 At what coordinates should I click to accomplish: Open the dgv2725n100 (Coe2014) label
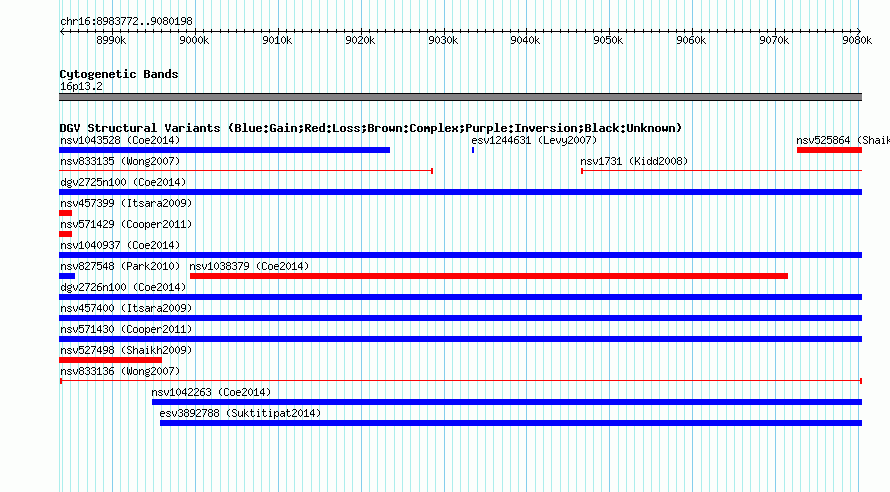[x=123, y=182]
